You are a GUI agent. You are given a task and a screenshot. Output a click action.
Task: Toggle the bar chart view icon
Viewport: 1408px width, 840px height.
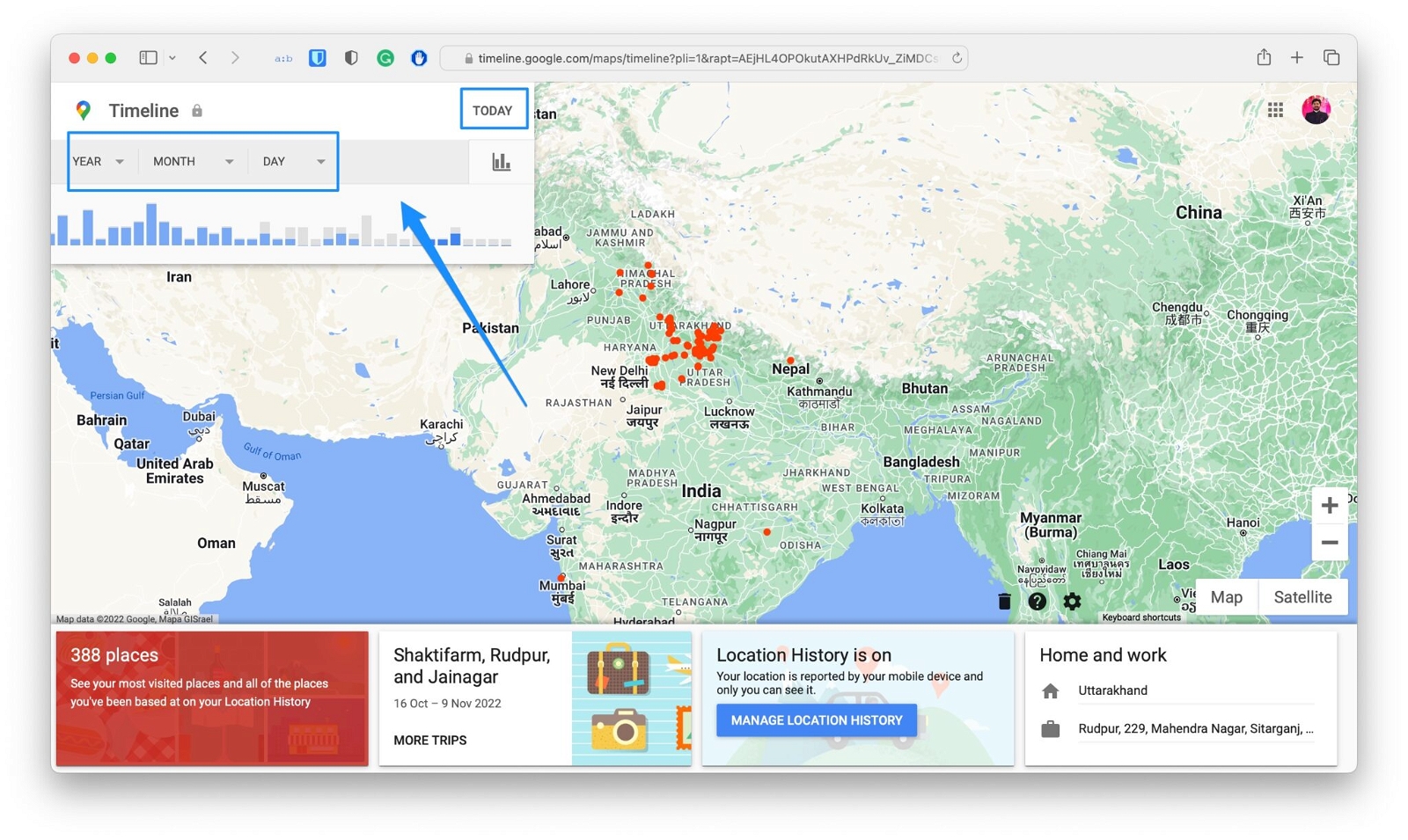click(501, 162)
